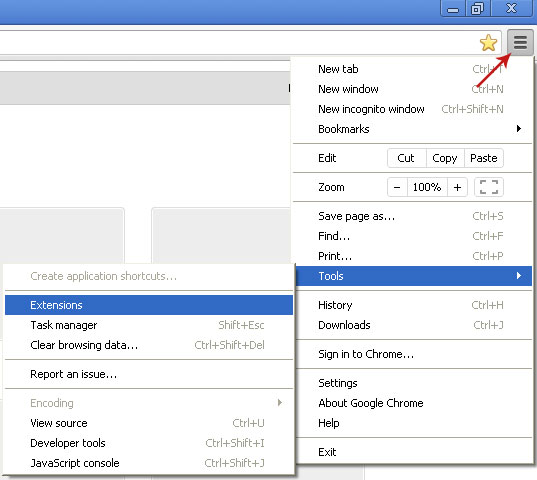Image resolution: width=537 pixels, height=480 pixels.
Task: Select Extensions in the Tools submenu
Action: click(149, 305)
